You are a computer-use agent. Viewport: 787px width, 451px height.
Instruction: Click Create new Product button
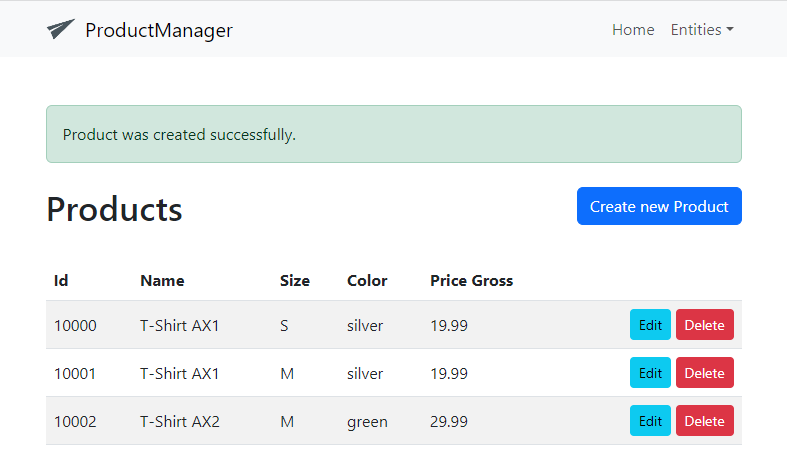click(x=659, y=206)
